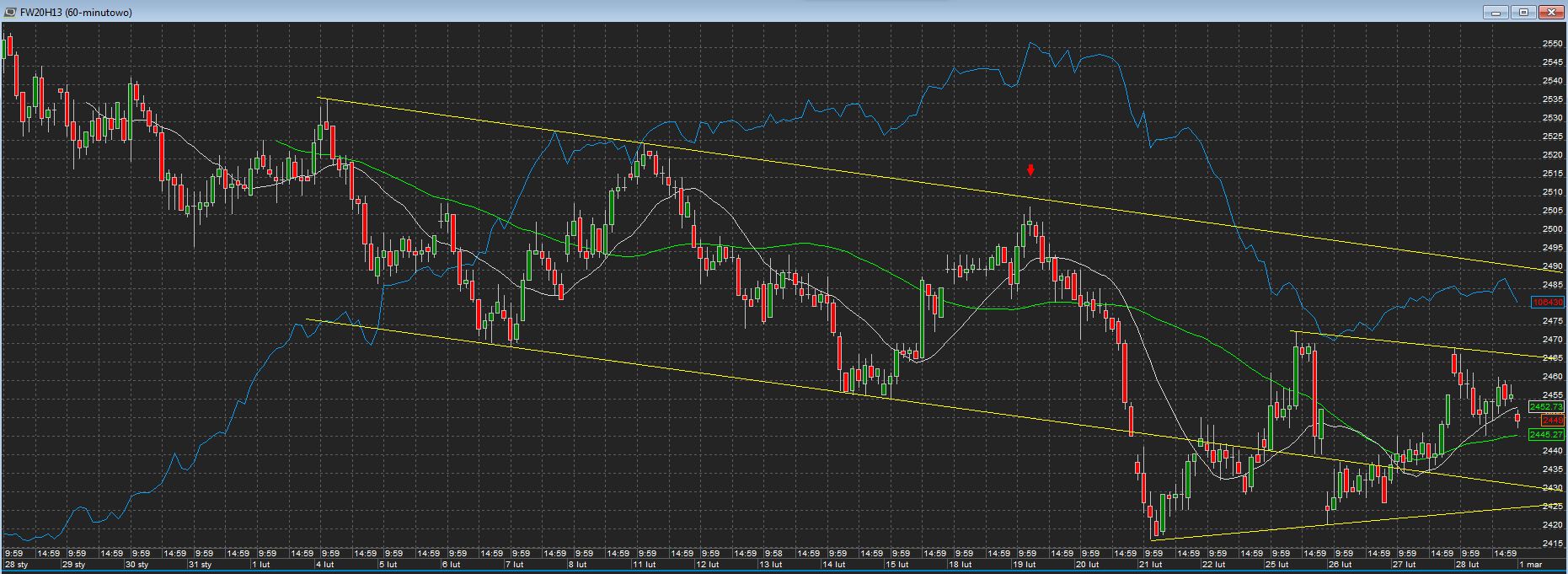Minimize the FW20H13 chart window
This screenshot has width=1568, height=574.
click(1496, 12)
